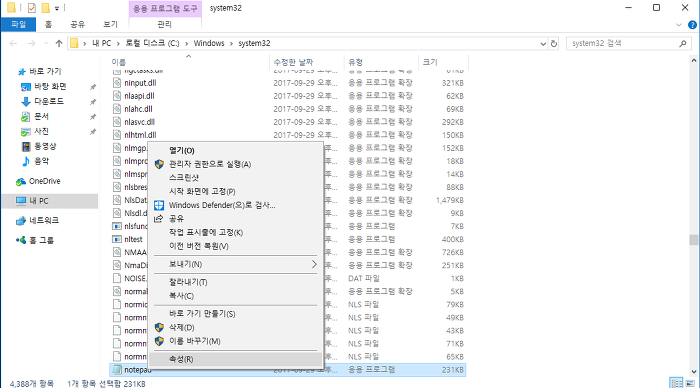The width and height of the screenshot is (700, 388).
Task: Open the 파일 ribbon tab
Action: pyautogui.click(x=18, y=24)
